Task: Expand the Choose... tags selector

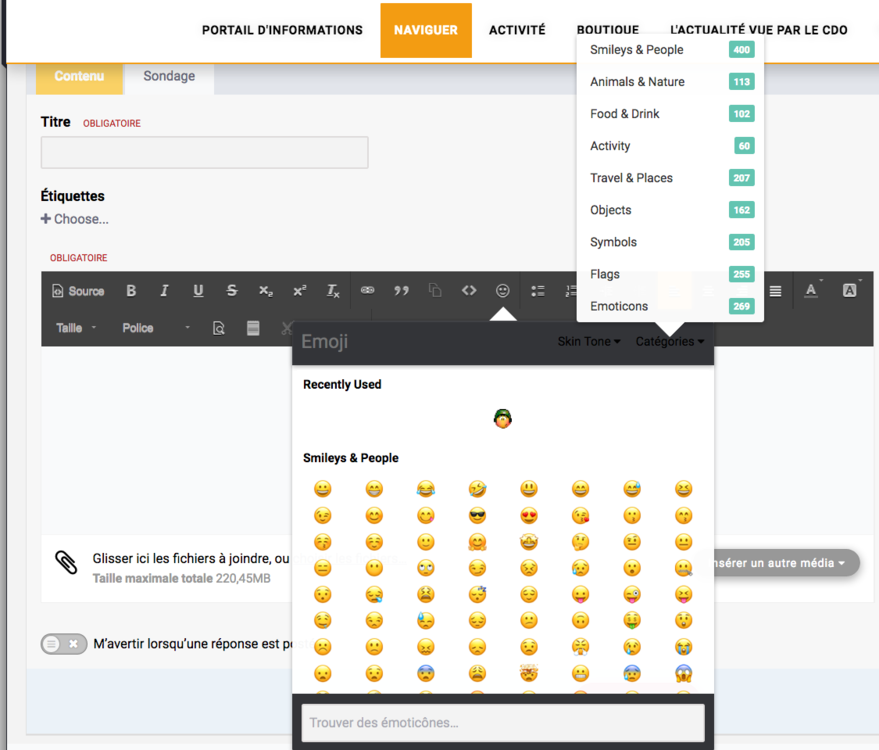Action: (x=75, y=219)
